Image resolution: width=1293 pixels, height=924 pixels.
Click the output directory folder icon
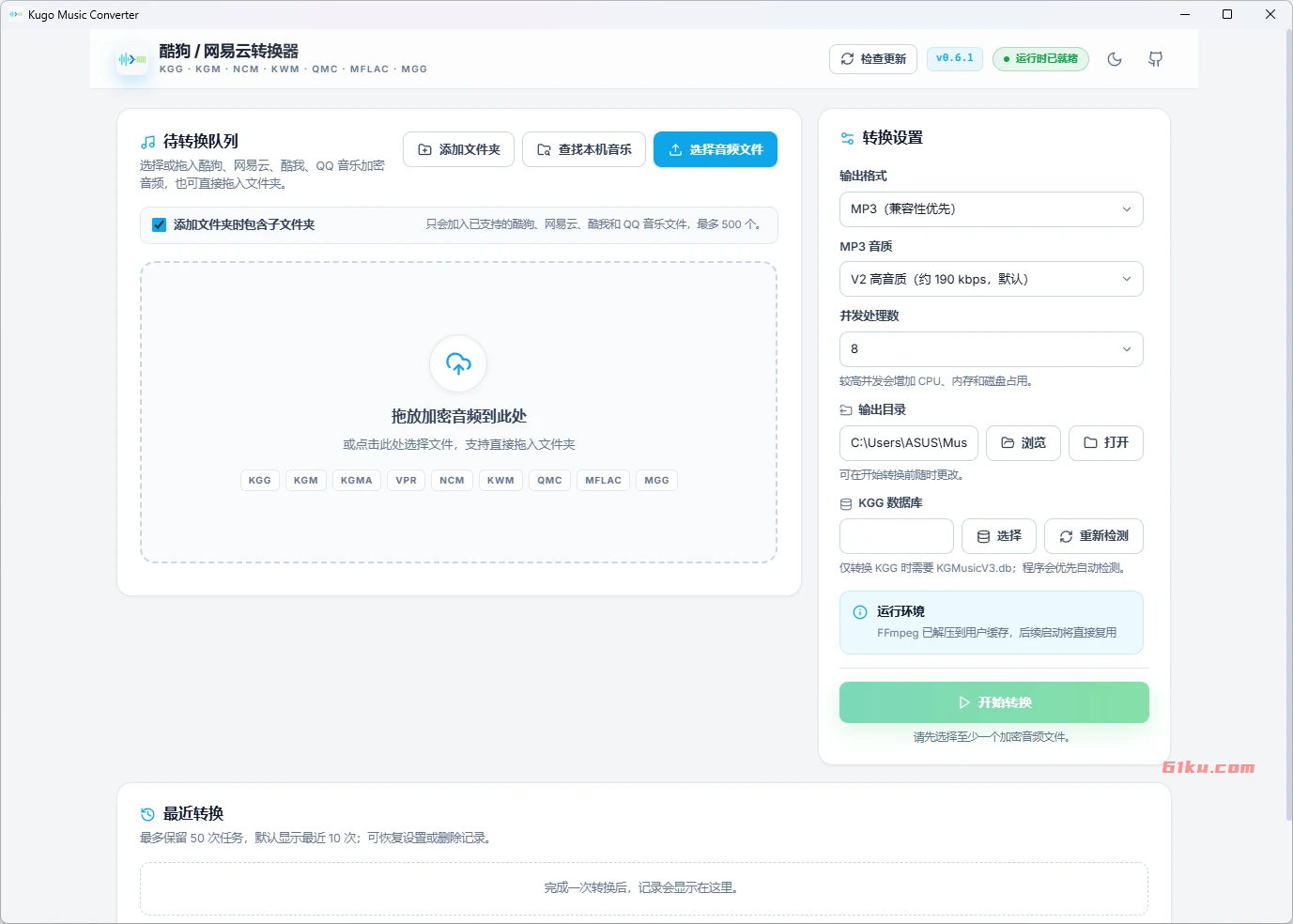coord(846,410)
